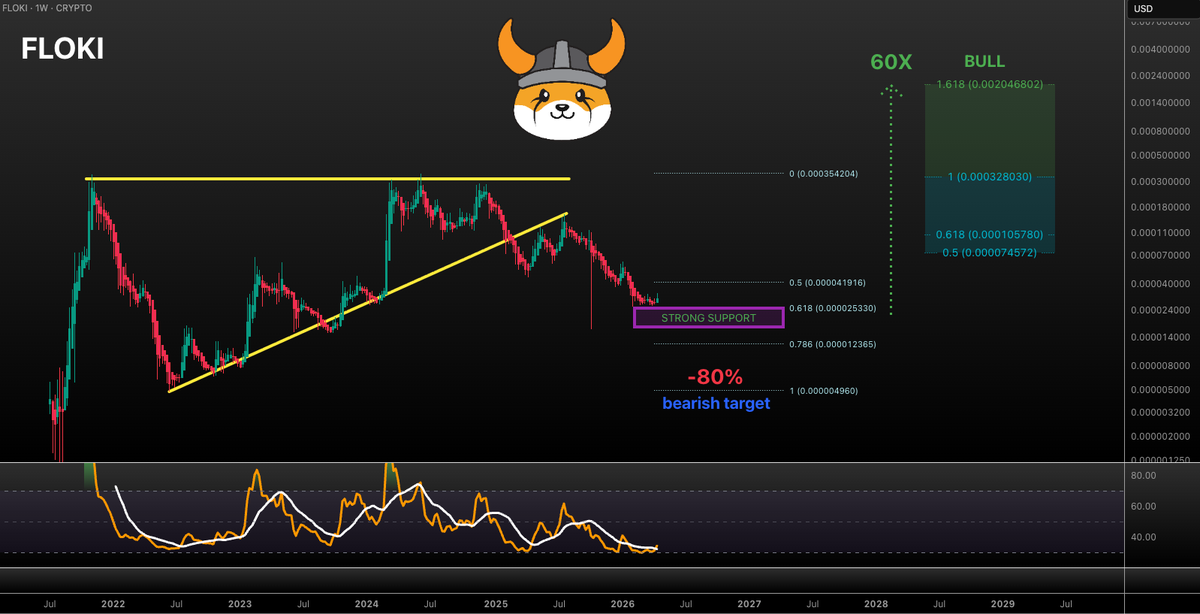
Task: Select the '0.618 (0.000105780)' extension label
Action: pyautogui.click(x=989, y=234)
